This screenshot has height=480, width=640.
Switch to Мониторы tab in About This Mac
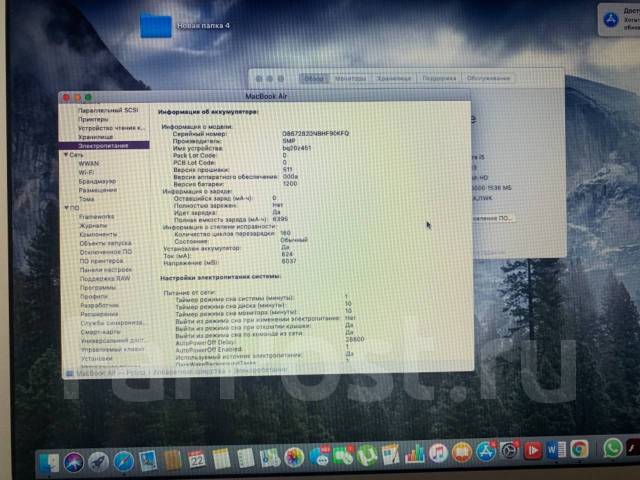tap(350, 78)
